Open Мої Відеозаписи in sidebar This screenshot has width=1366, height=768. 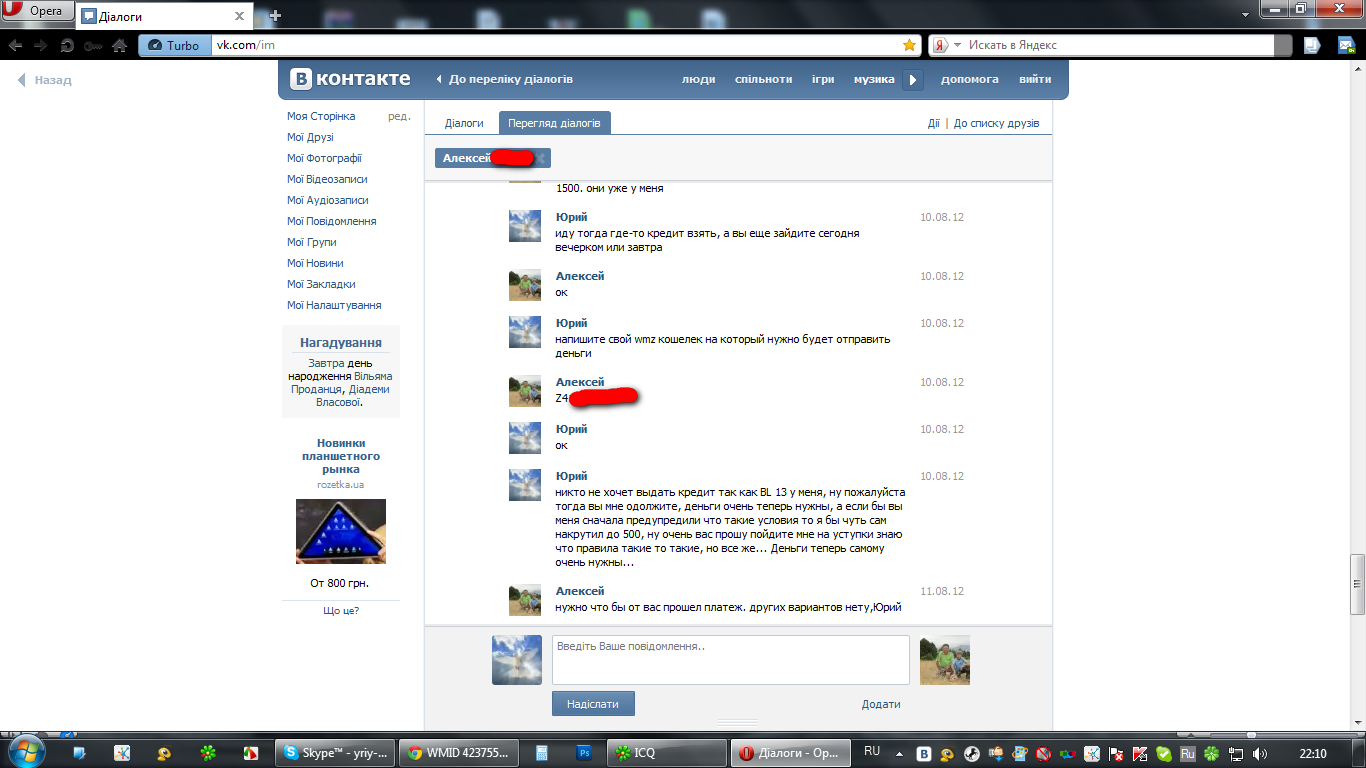(x=327, y=179)
